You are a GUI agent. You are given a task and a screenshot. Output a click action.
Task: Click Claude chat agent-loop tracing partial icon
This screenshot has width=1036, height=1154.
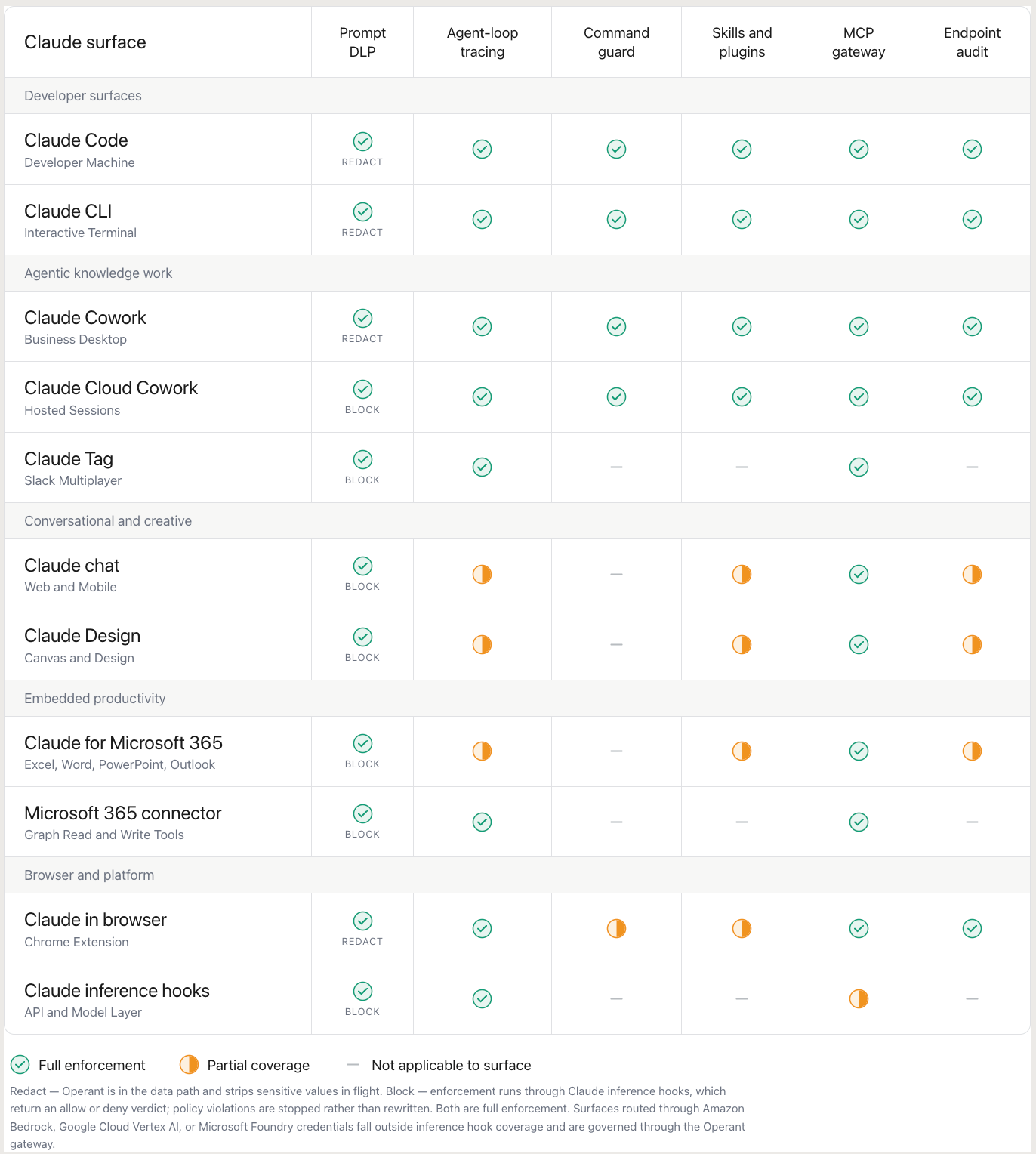click(482, 574)
